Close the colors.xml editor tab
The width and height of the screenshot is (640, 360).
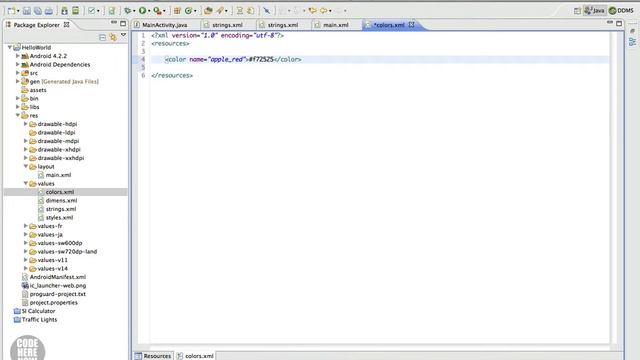pyautogui.click(x=411, y=24)
